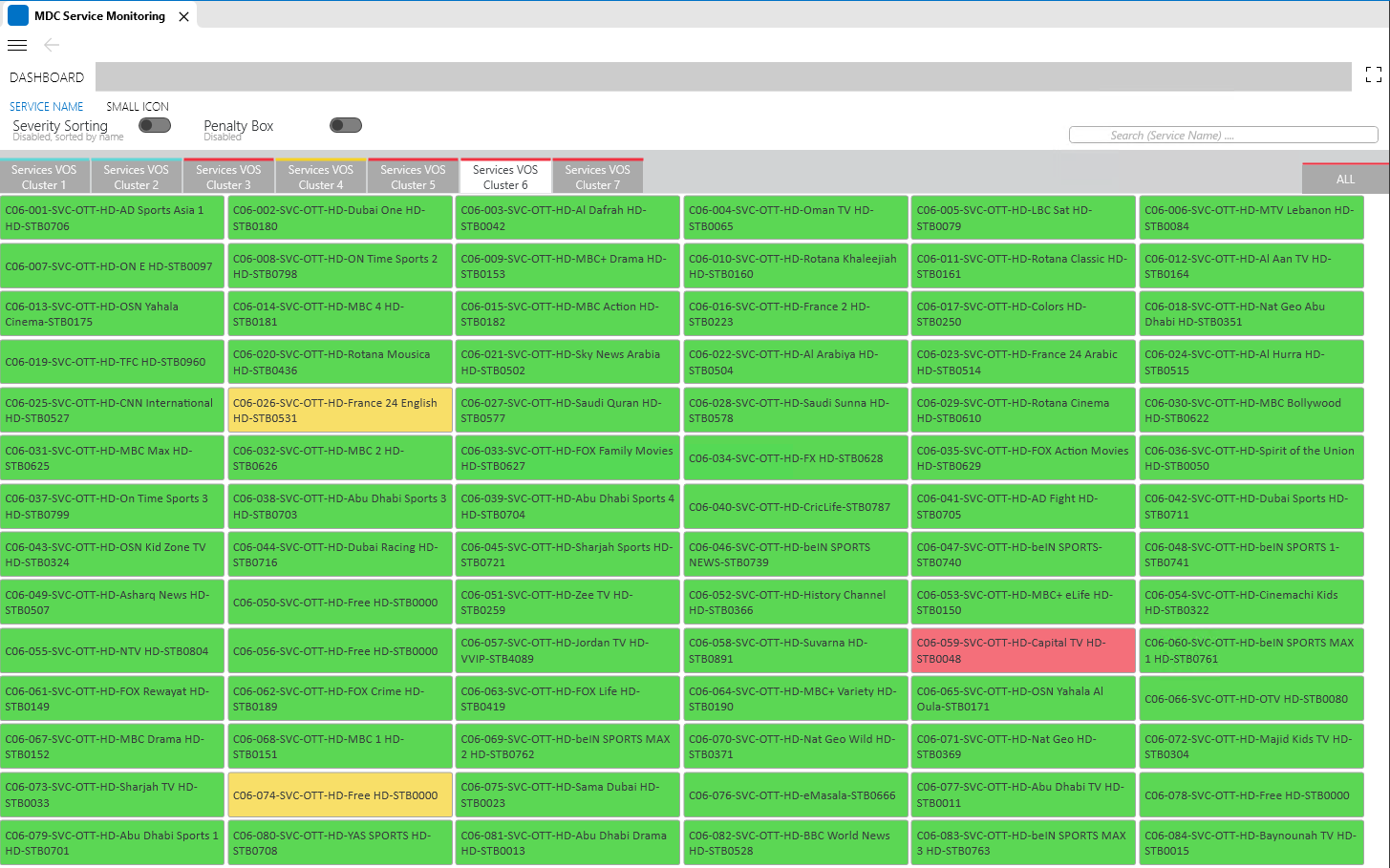Image resolution: width=1390 pixels, height=868 pixels.
Task: Select C06-041 AD Fight HD tile
Action: click(x=1023, y=506)
